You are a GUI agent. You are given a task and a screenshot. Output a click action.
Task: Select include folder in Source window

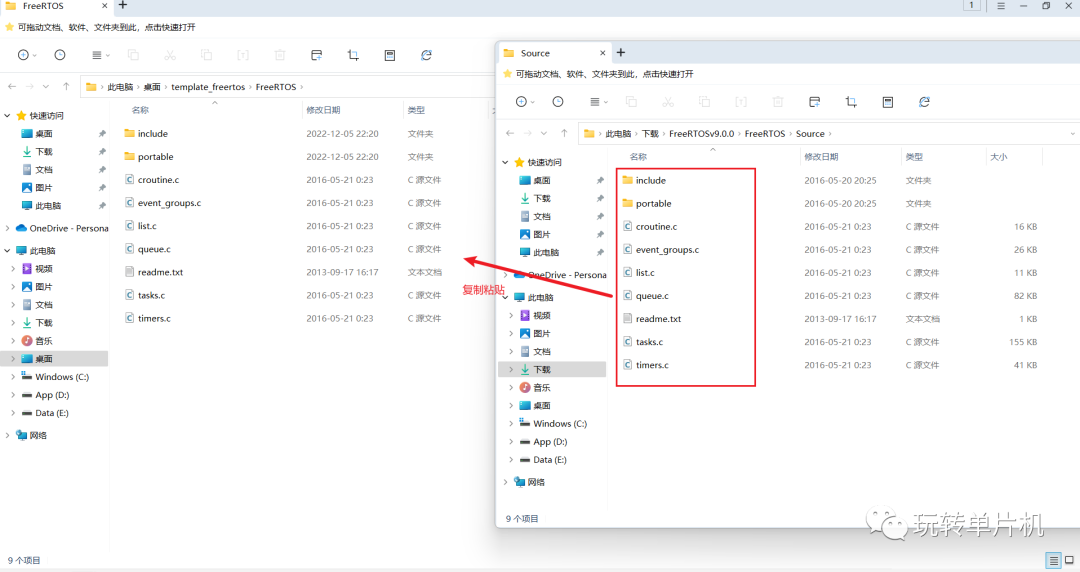[x=650, y=181]
